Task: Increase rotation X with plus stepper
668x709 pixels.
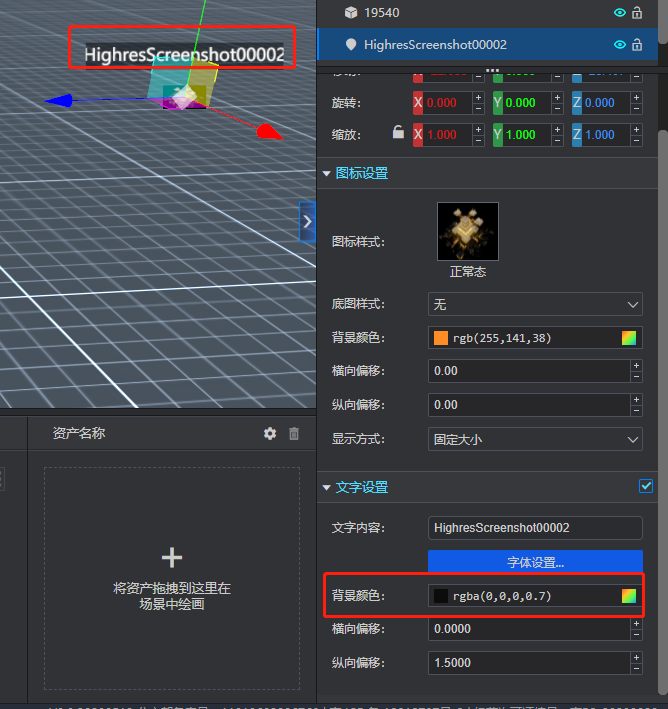Action: tap(478, 97)
